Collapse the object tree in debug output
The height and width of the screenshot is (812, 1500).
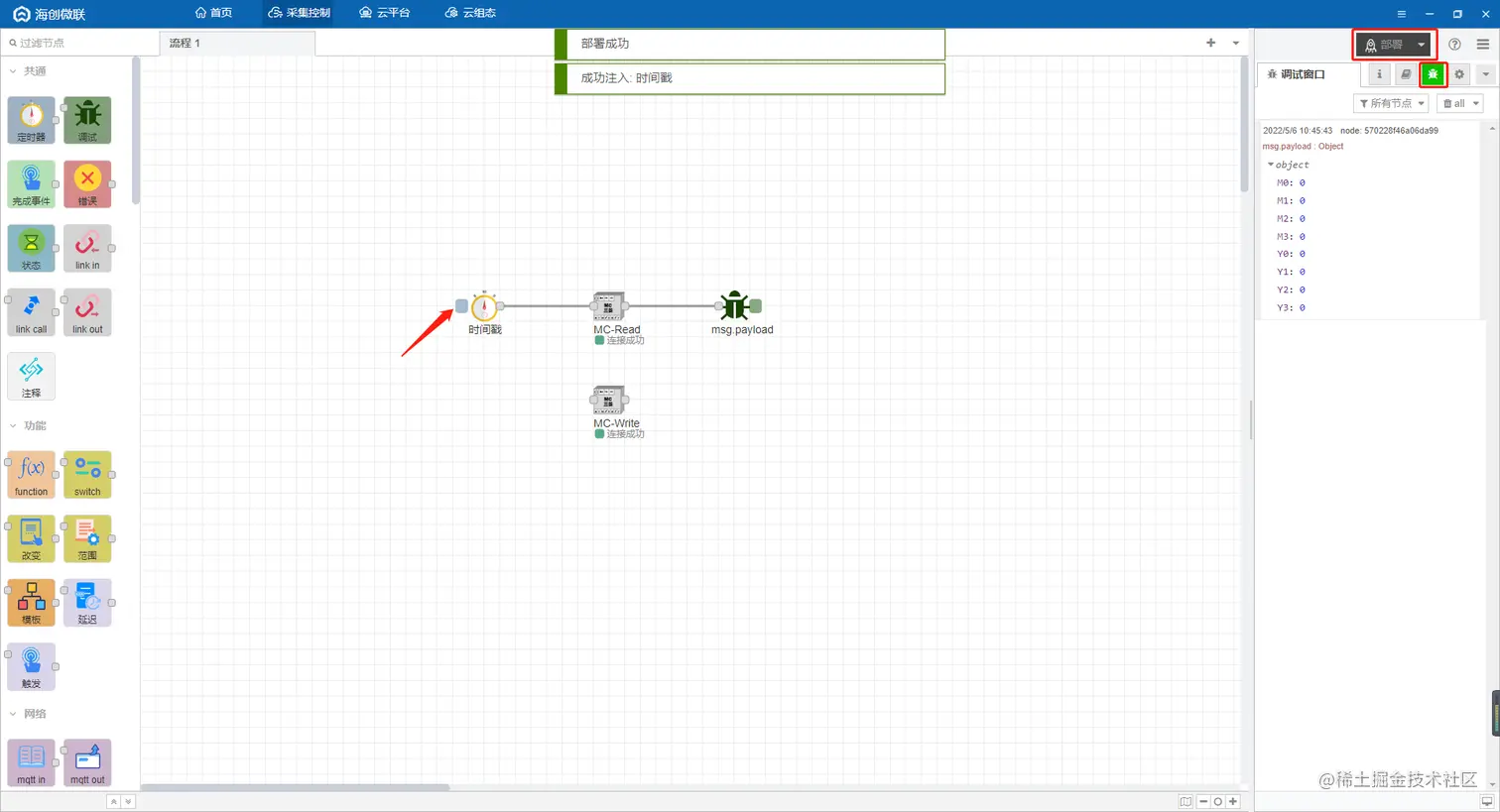pos(1271,165)
